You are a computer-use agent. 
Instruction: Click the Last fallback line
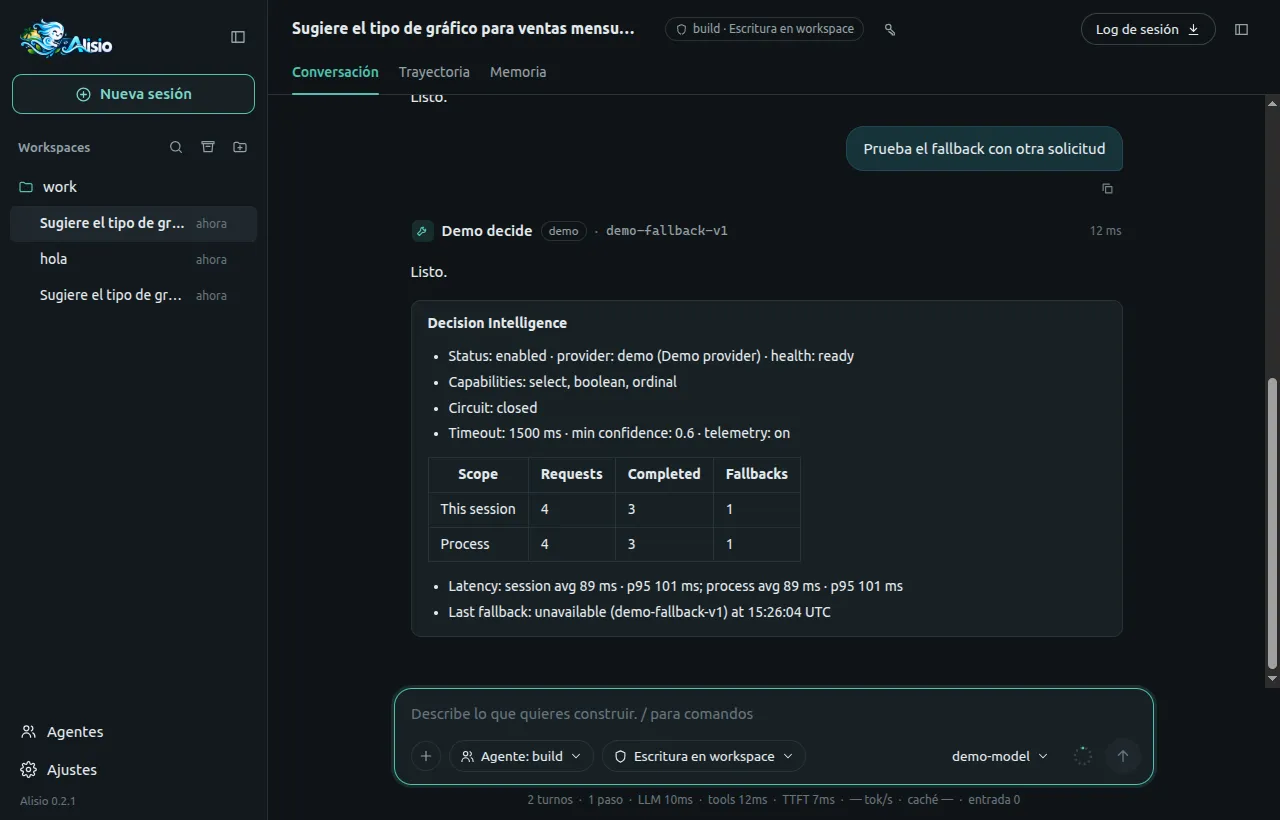[x=639, y=612]
